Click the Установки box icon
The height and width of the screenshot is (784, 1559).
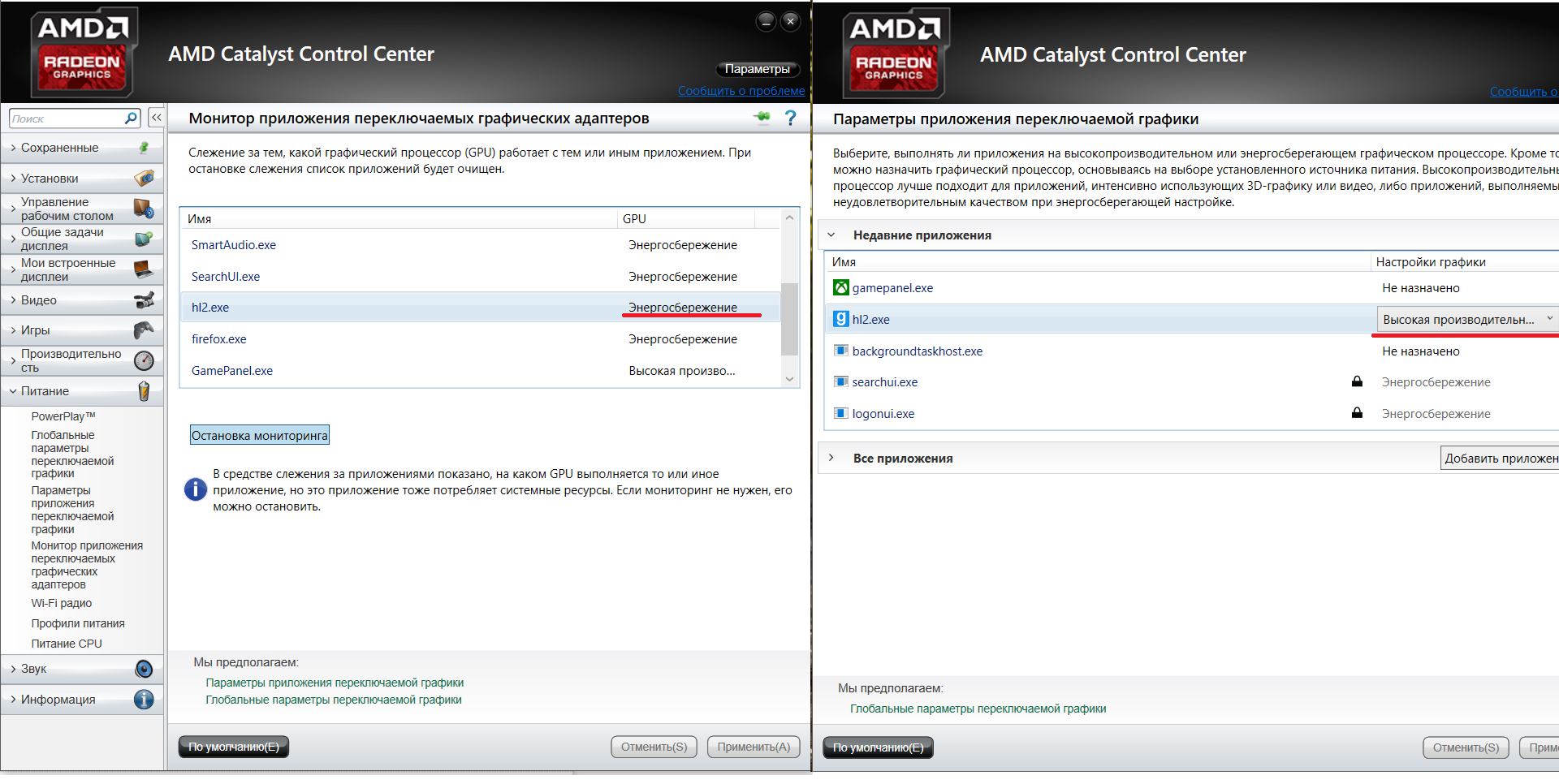pyautogui.click(x=144, y=178)
